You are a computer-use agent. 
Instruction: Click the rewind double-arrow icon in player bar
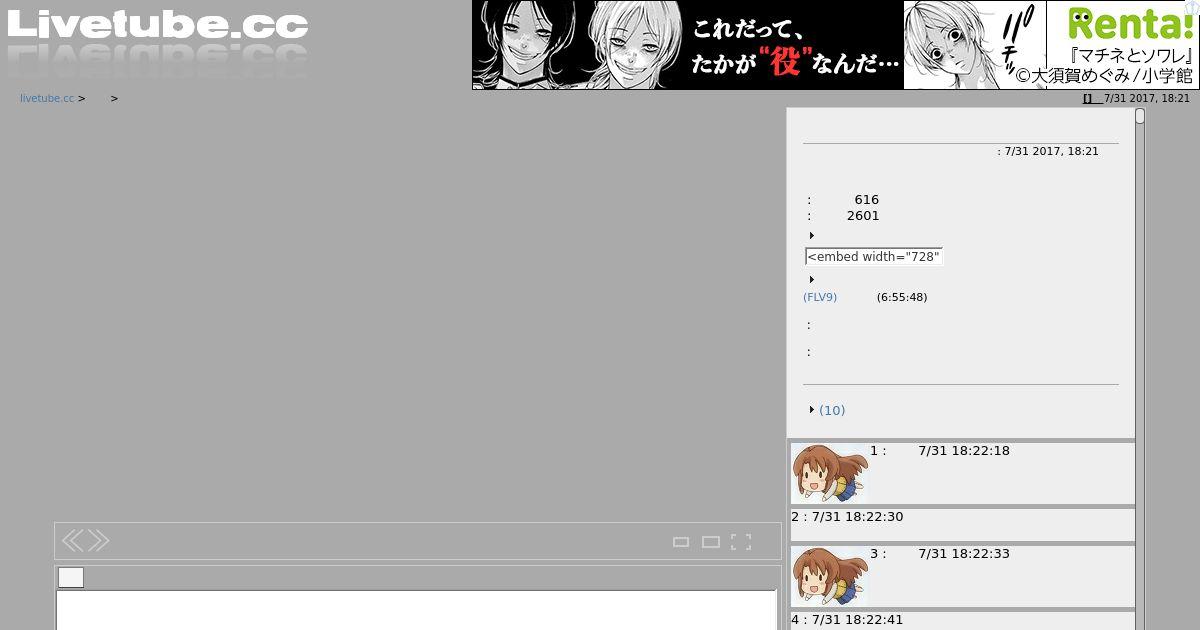pyautogui.click(x=72, y=541)
